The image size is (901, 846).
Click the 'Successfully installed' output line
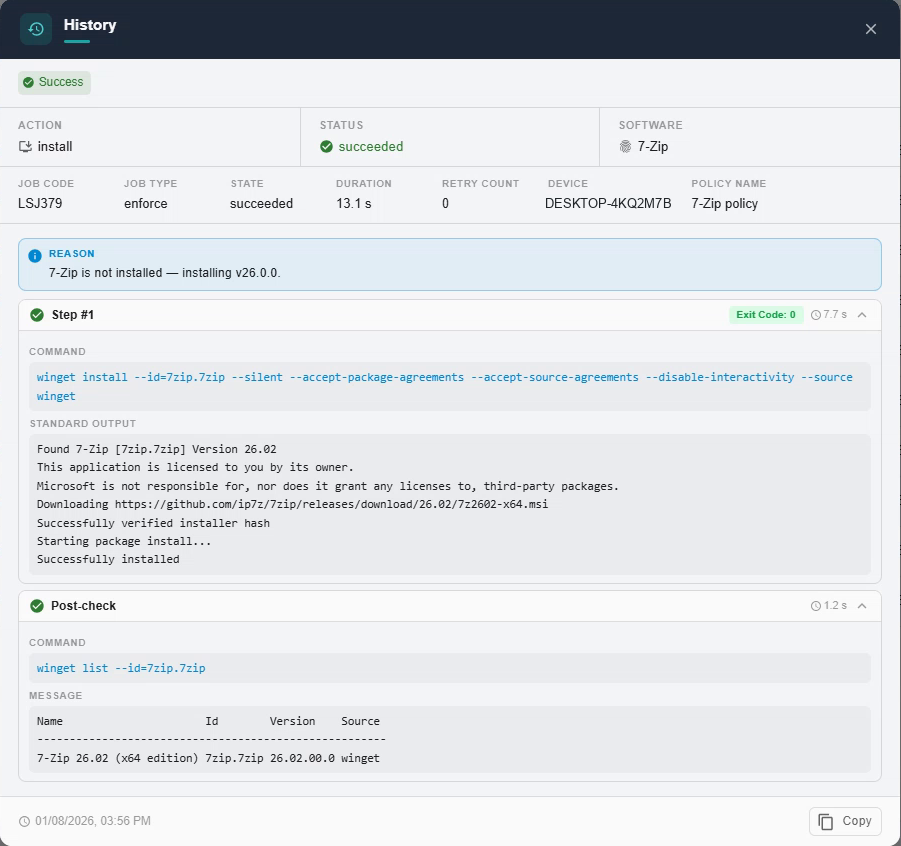108,559
